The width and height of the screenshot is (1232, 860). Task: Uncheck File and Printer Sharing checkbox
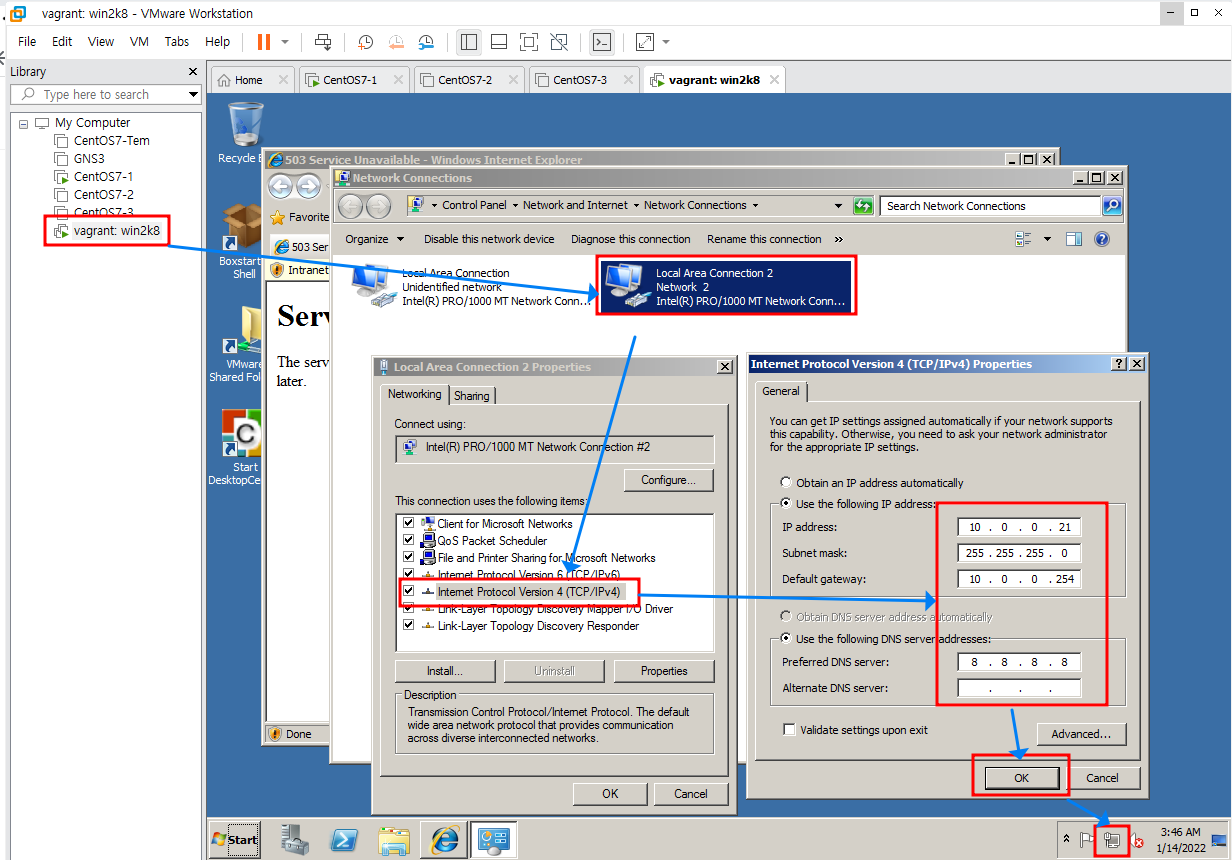pos(408,557)
